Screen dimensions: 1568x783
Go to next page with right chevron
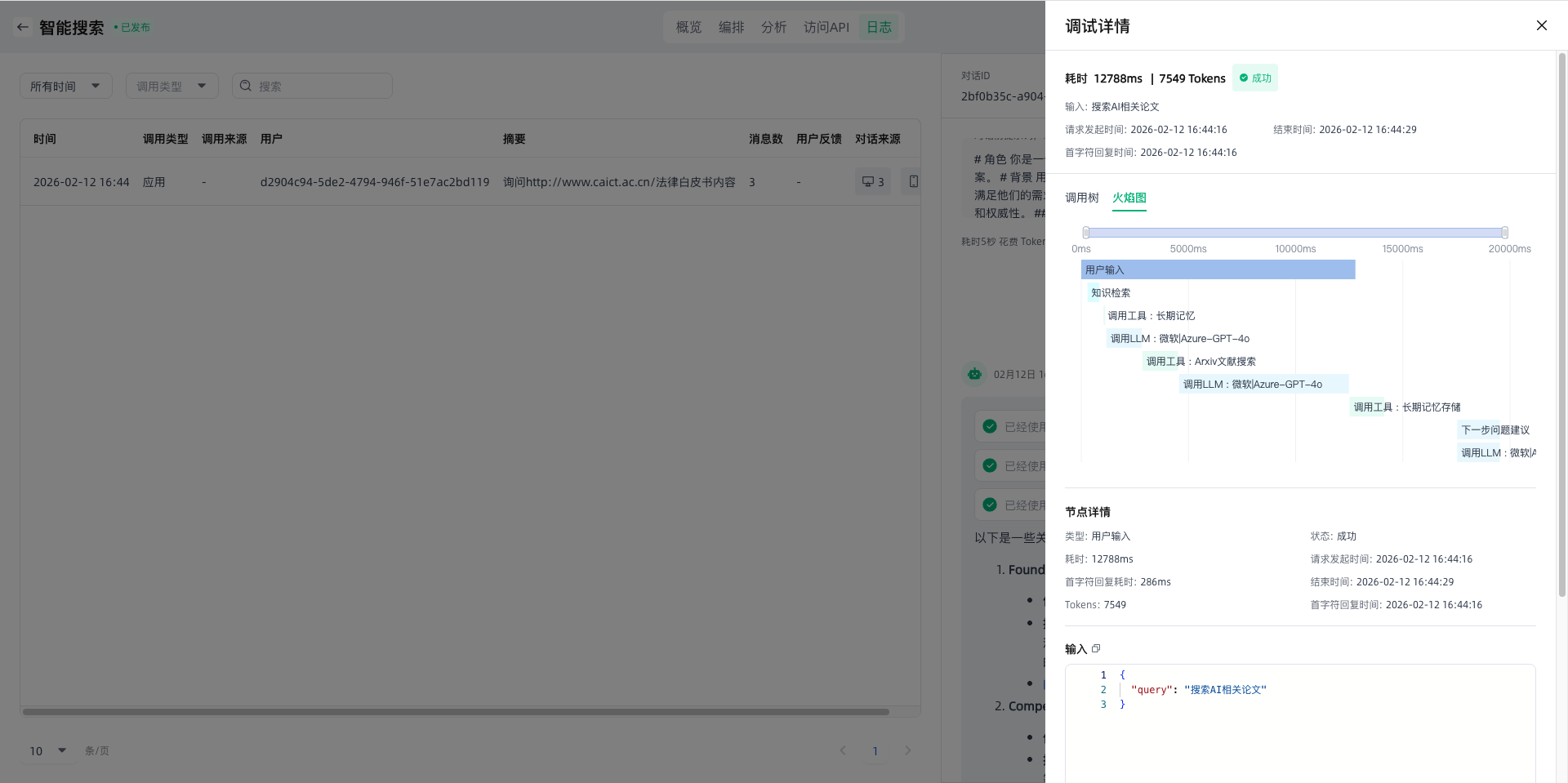[907, 750]
